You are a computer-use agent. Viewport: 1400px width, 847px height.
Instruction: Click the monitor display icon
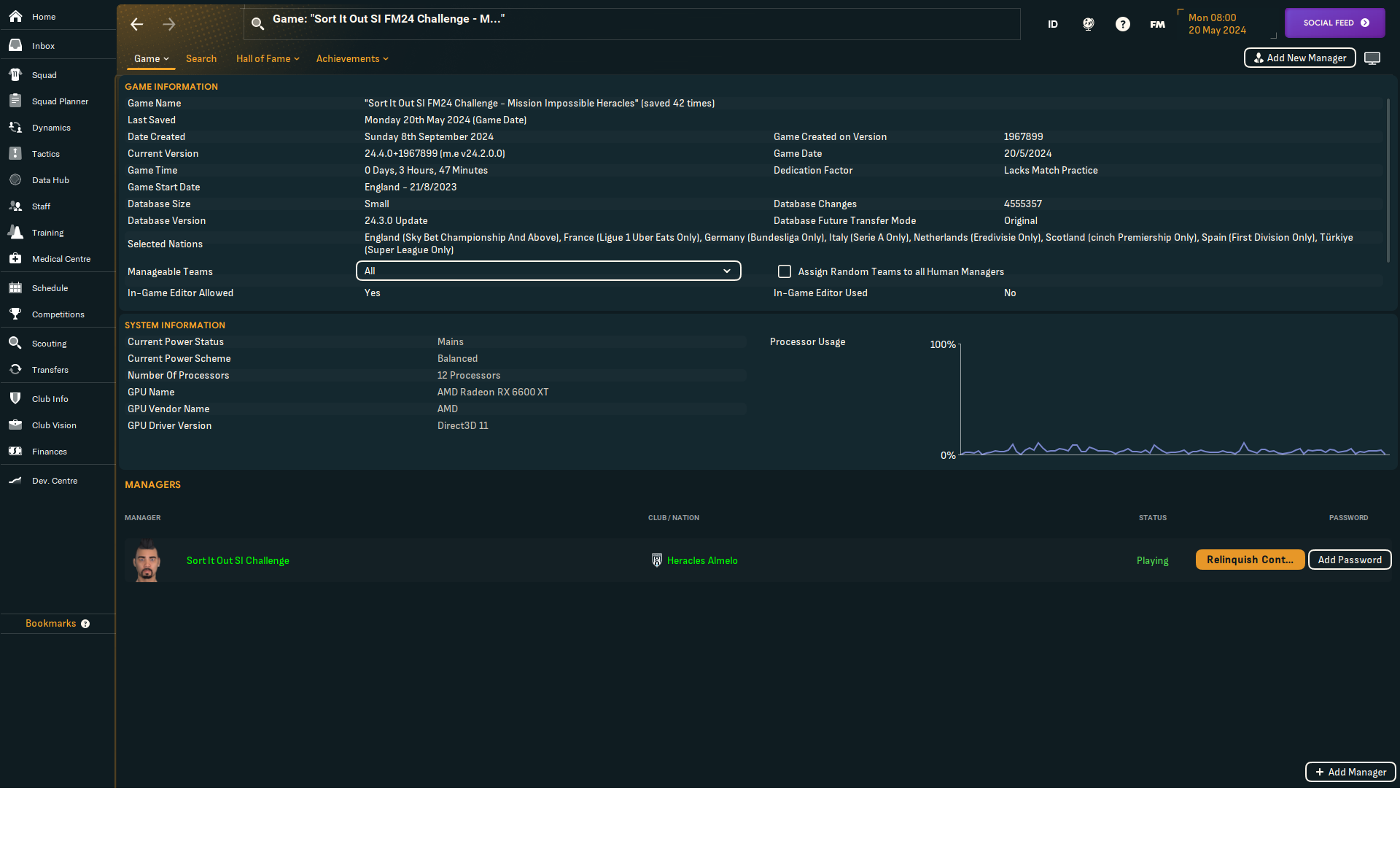click(1372, 58)
